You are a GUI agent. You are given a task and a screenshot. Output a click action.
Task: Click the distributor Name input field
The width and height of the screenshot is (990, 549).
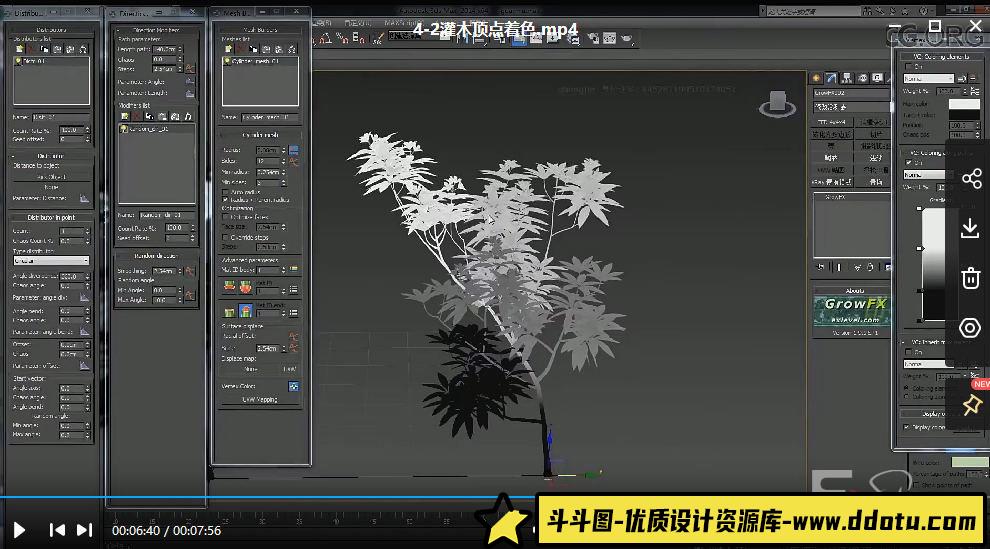(x=61, y=117)
